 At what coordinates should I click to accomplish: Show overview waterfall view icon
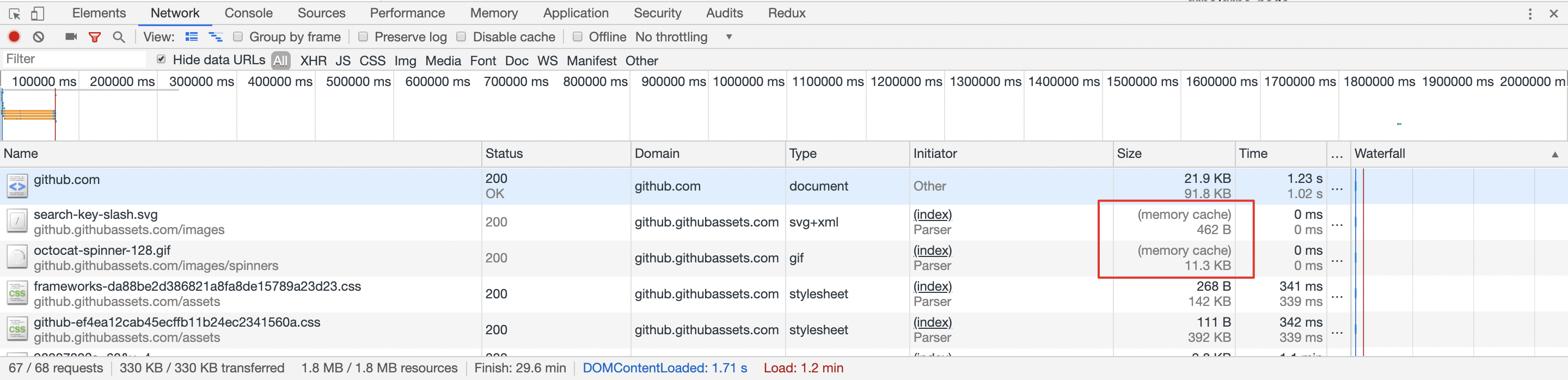click(x=216, y=37)
